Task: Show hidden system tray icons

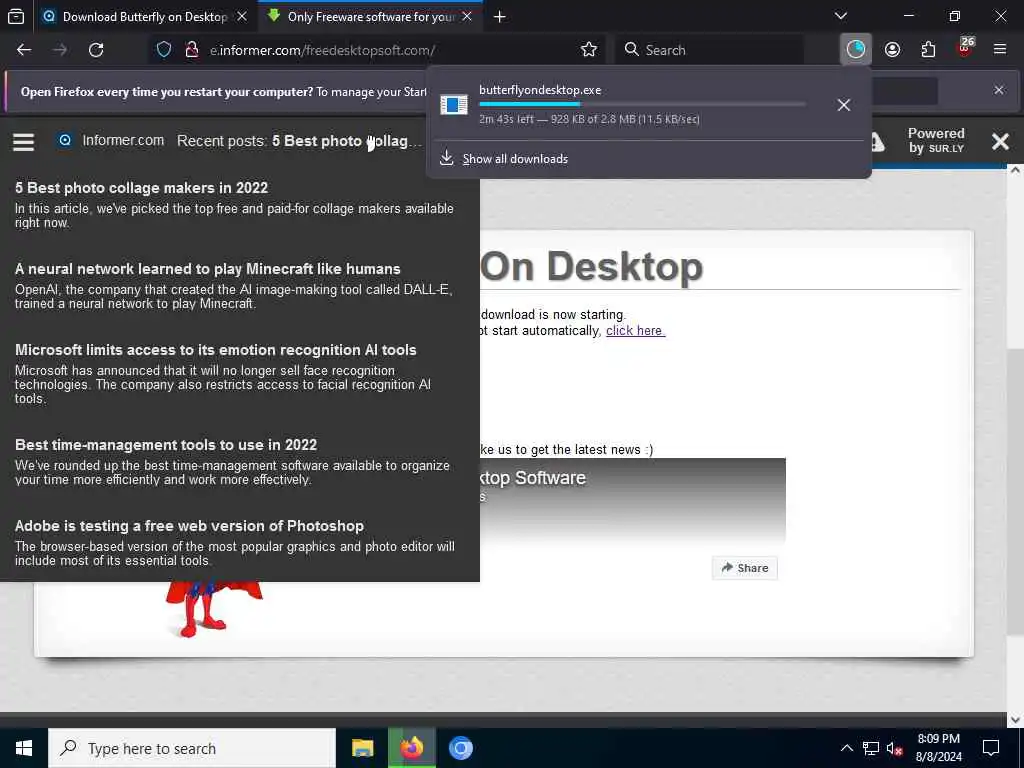Action: click(x=846, y=748)
